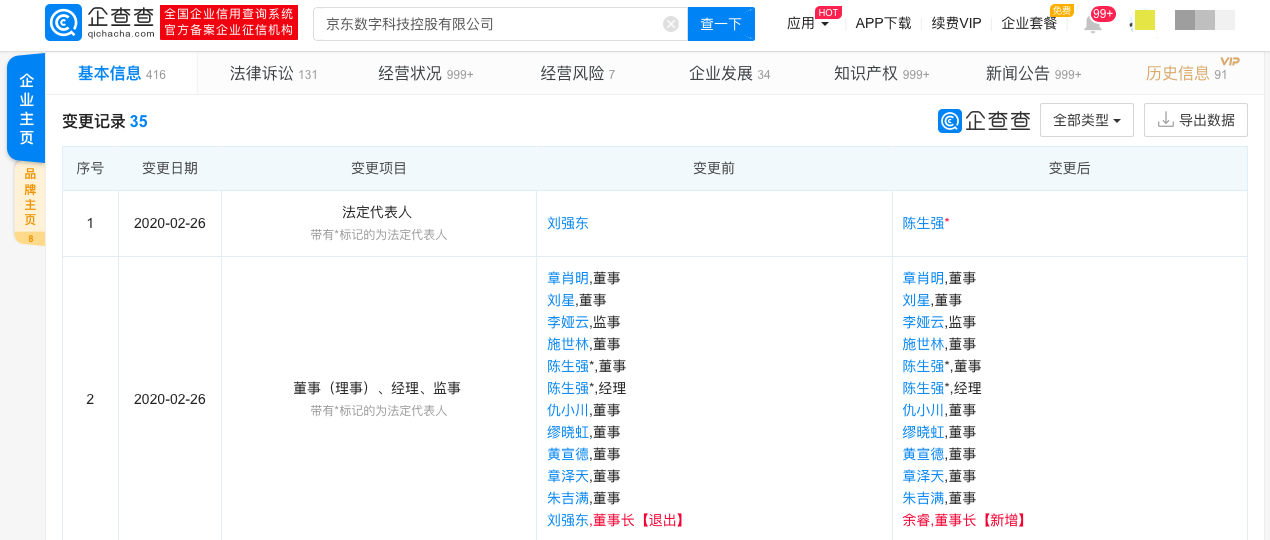The height and width of the screenshot is (540, 1270).
Task: Open 仇小川 link in 变更前 column
Action: [568, 410]
